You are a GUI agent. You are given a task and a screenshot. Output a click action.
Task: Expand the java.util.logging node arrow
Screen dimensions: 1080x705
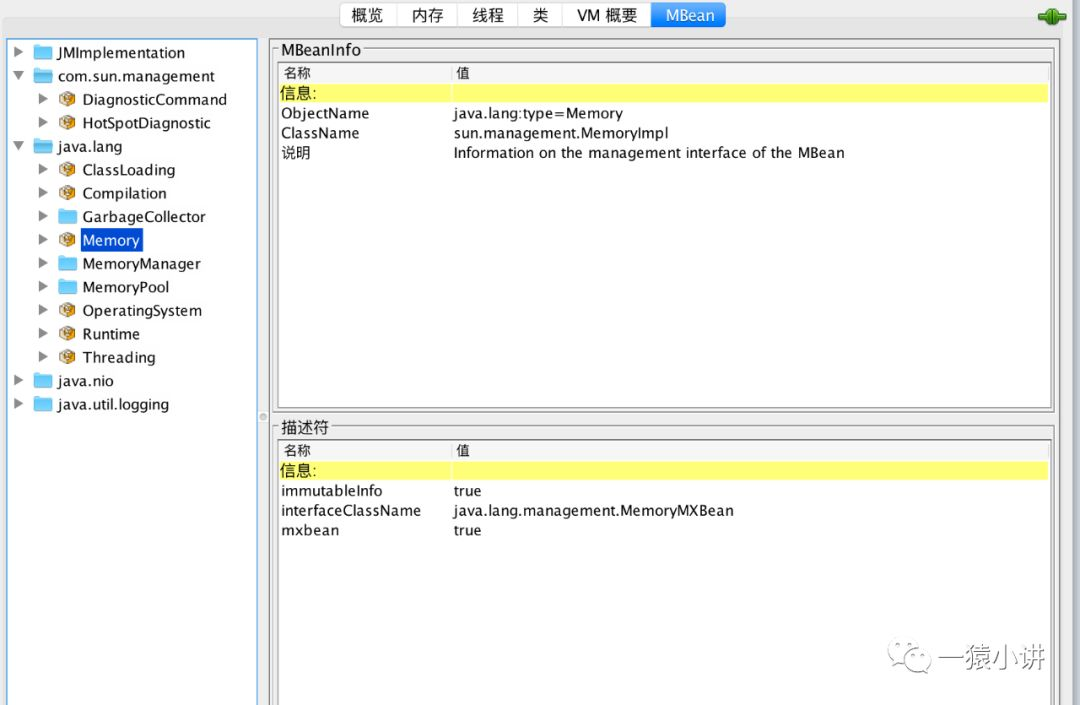pos(19,403)
